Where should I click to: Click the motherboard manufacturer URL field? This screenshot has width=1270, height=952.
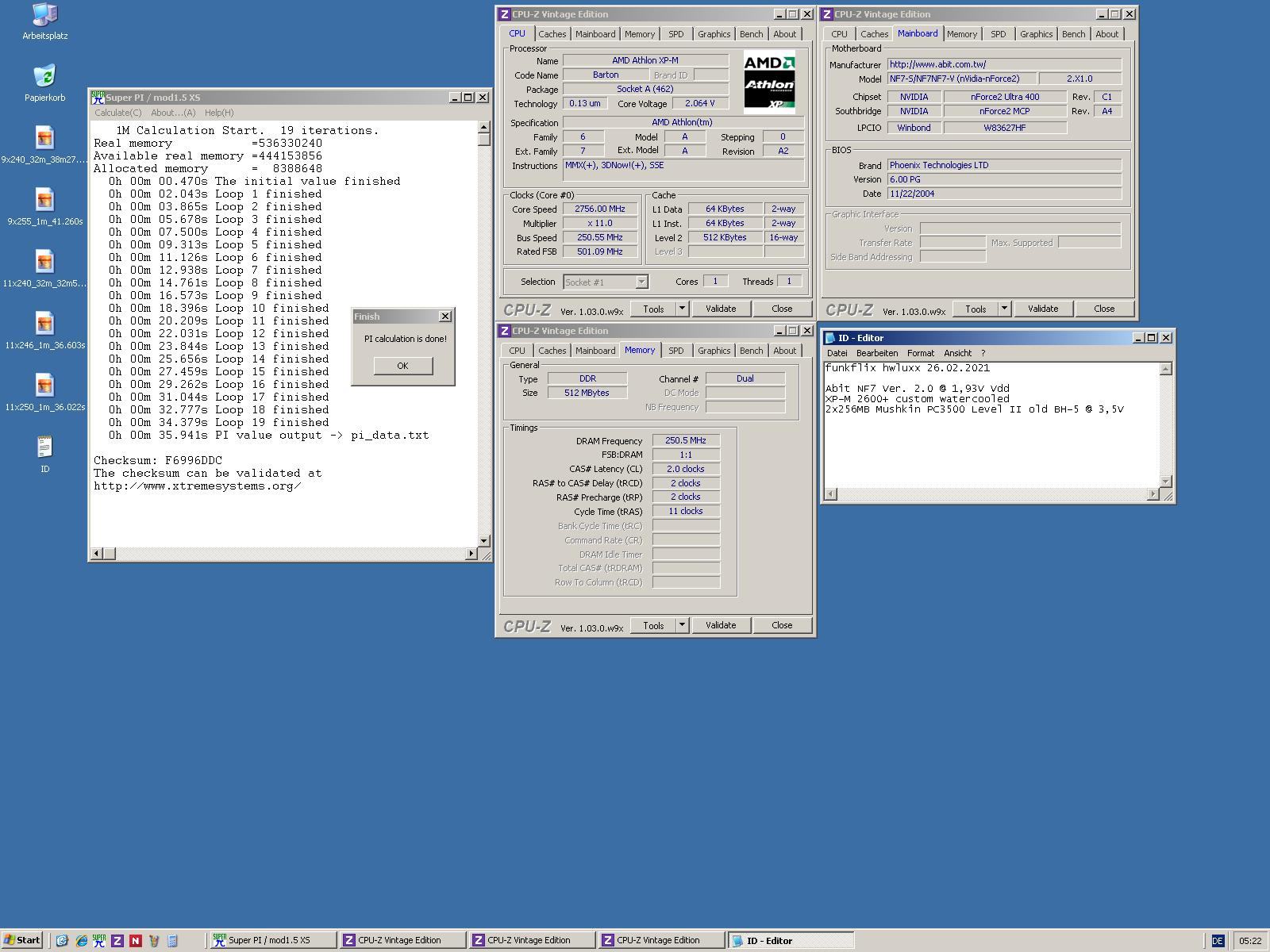1004,64
